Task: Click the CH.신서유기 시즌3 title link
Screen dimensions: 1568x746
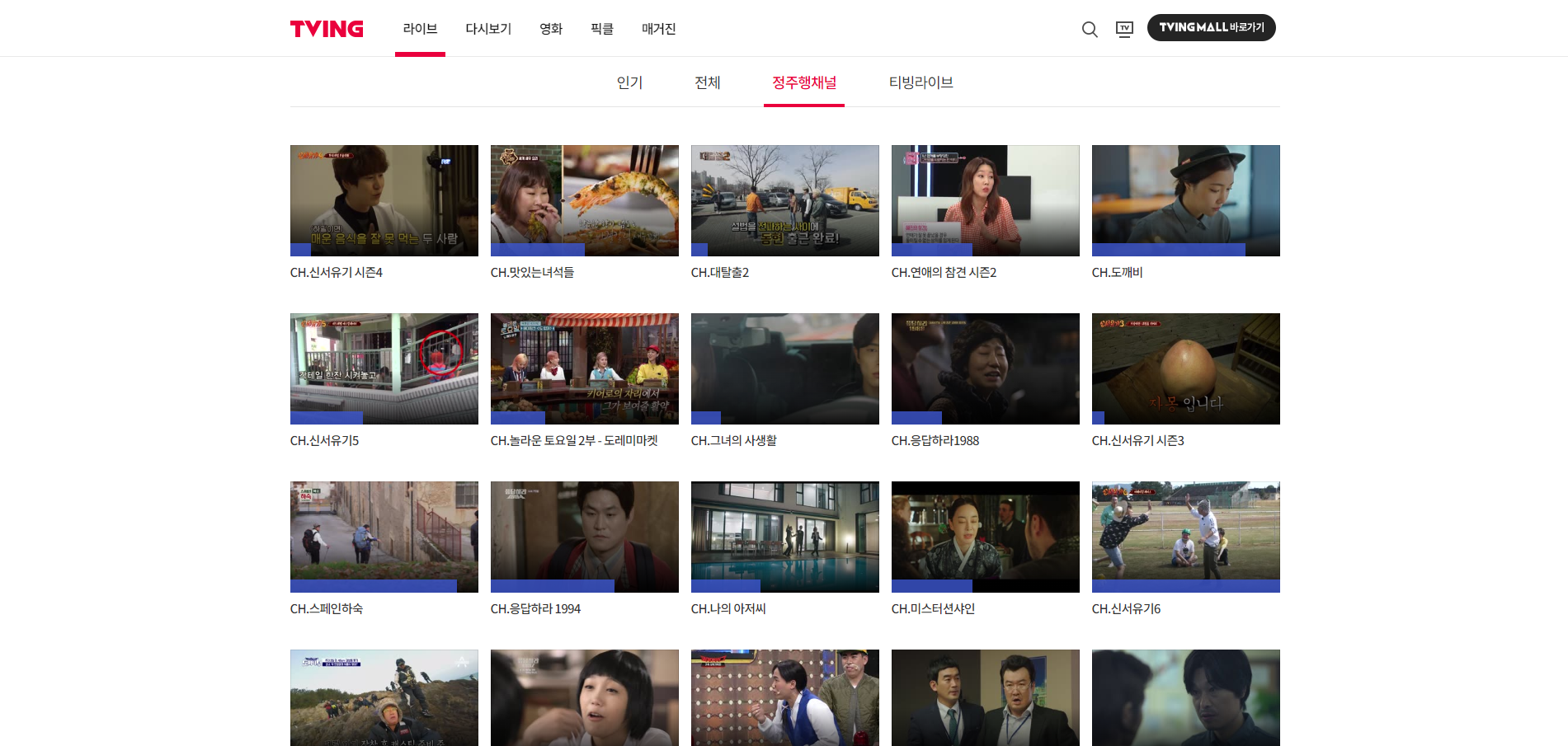Action: [x=1138, y=441]
